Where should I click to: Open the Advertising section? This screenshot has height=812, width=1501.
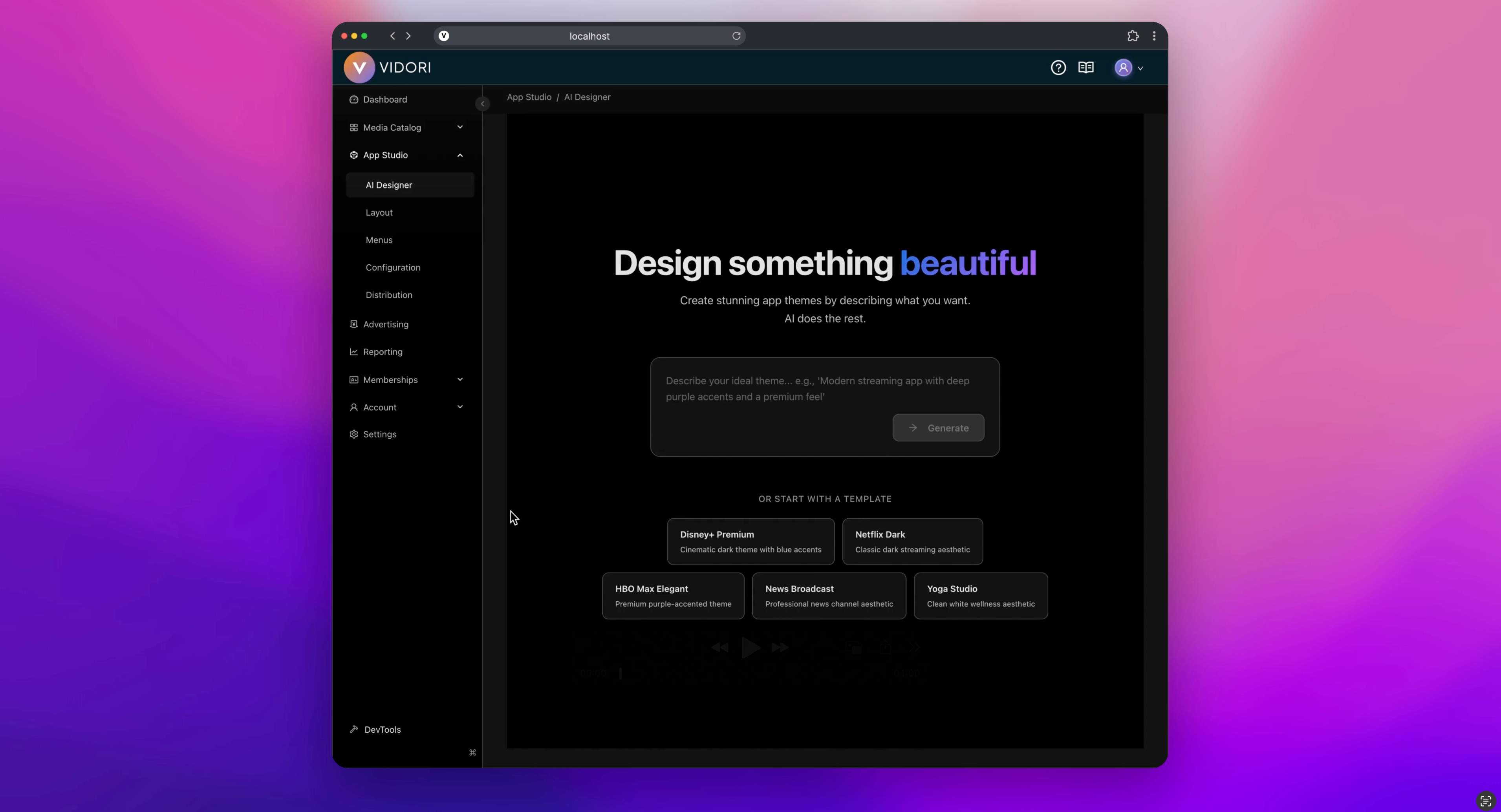(385, 324)
